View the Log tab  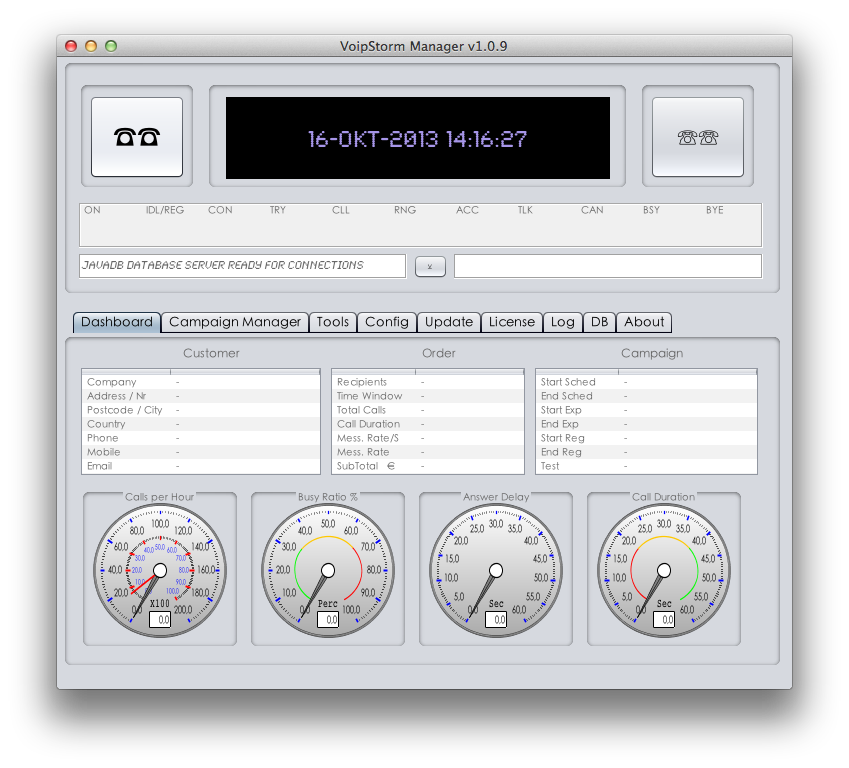pyautogui.click(x=563, y=322)
